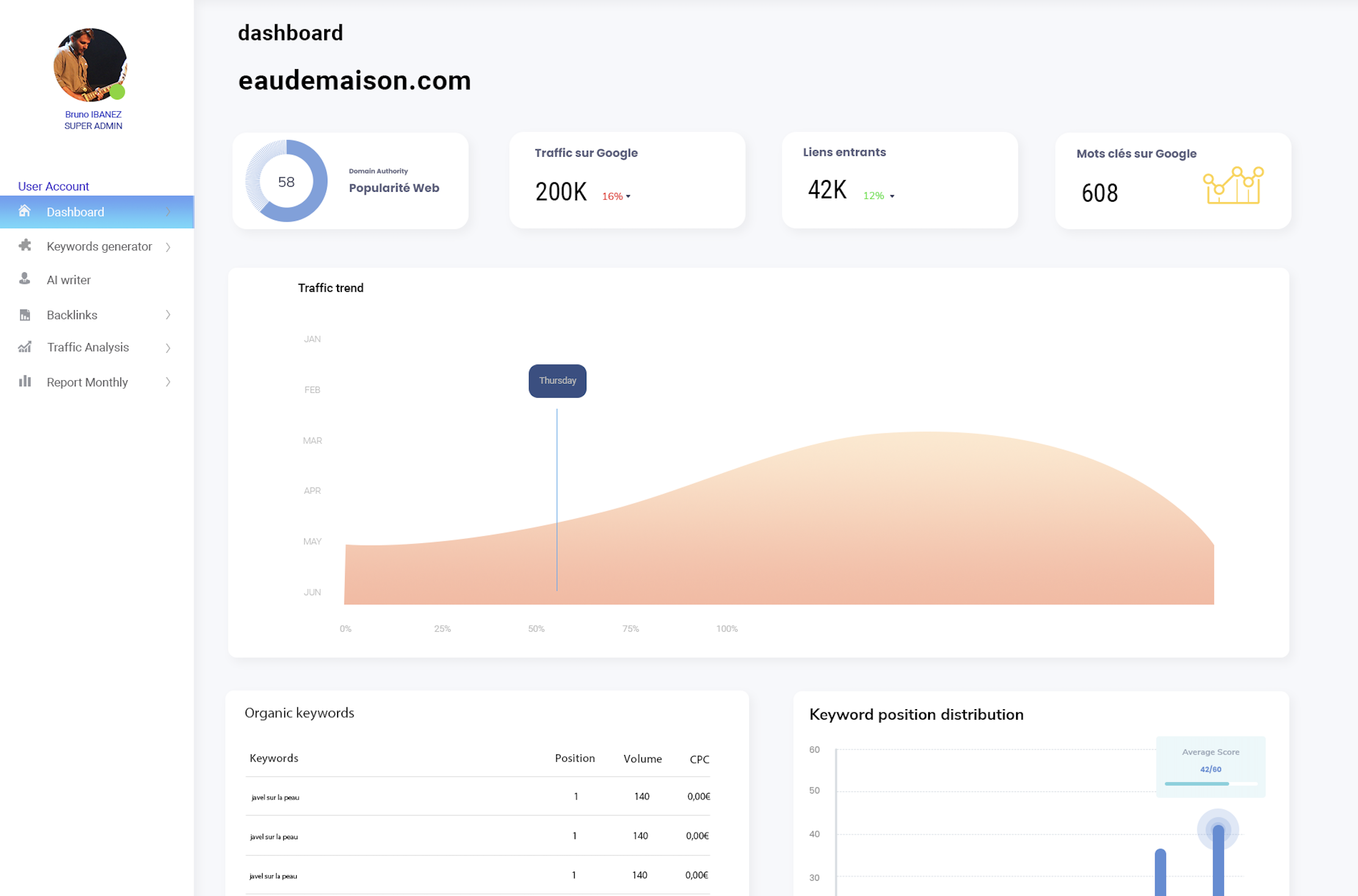
Task: Expand the Report Monthly chevron
Action: pos(168,382)
